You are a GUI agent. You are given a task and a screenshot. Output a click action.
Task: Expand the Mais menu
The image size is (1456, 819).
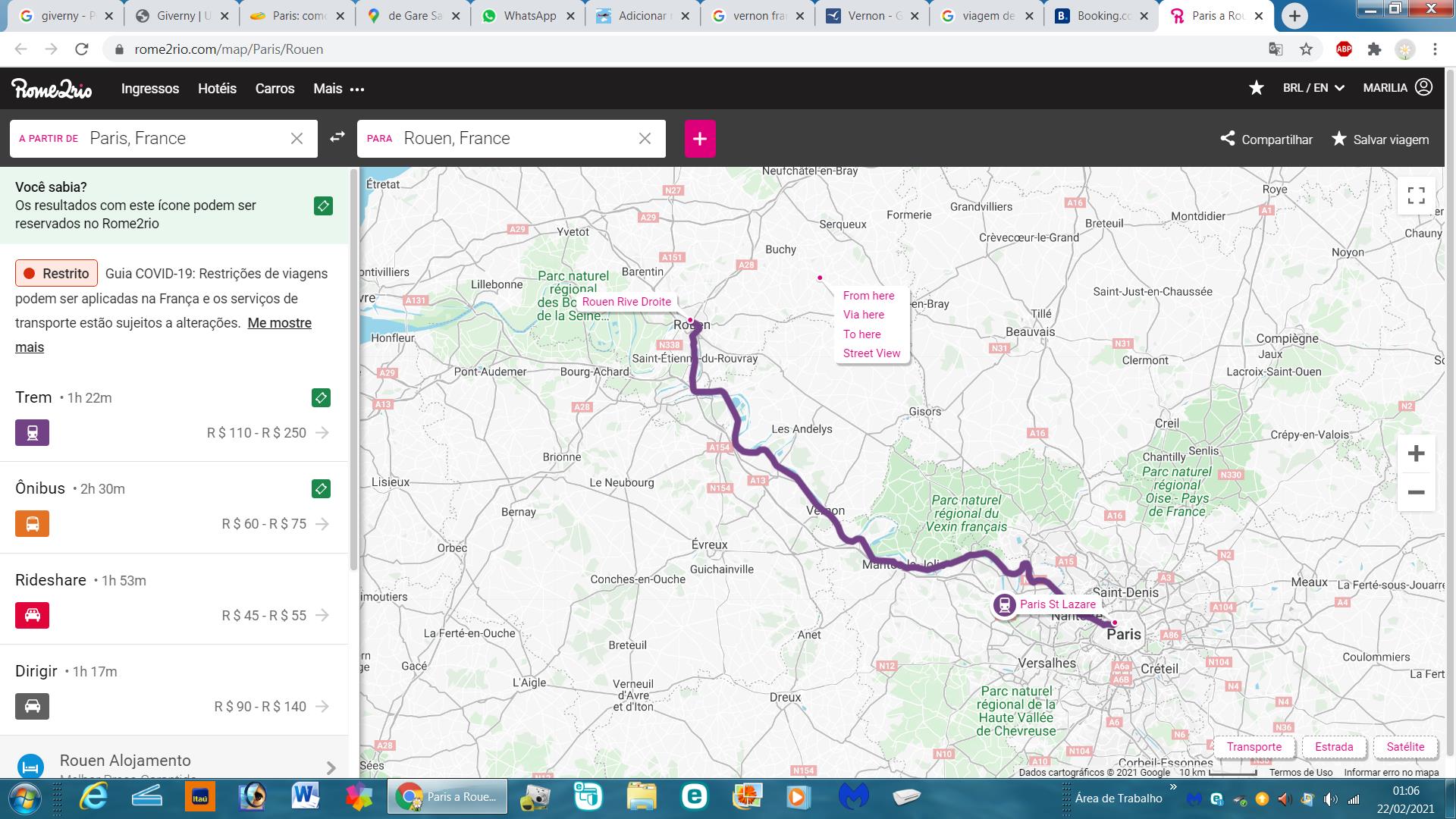(x=339, y=89)
